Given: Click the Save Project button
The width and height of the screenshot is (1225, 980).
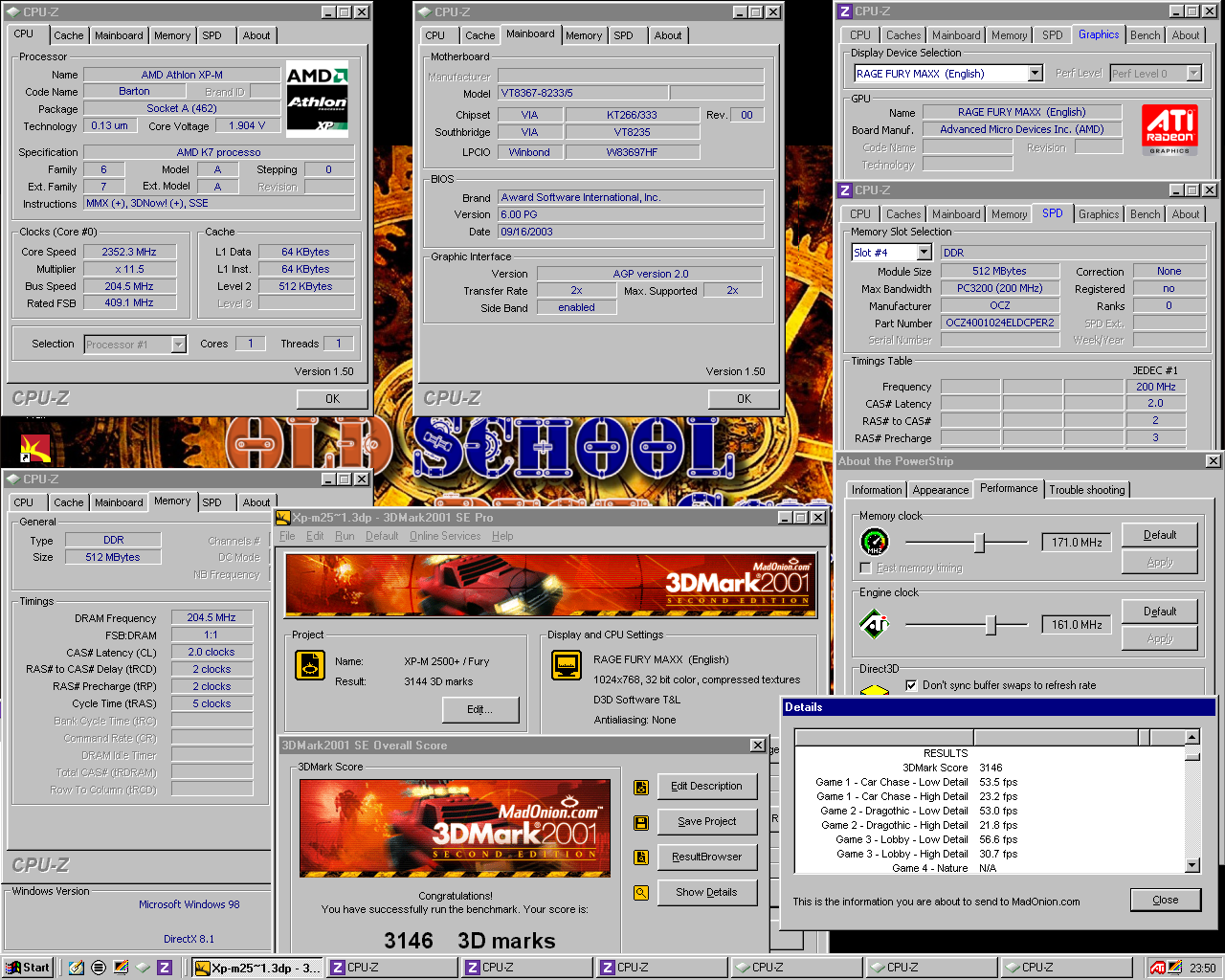Looking at the screenshot, I should click(707, 822).
